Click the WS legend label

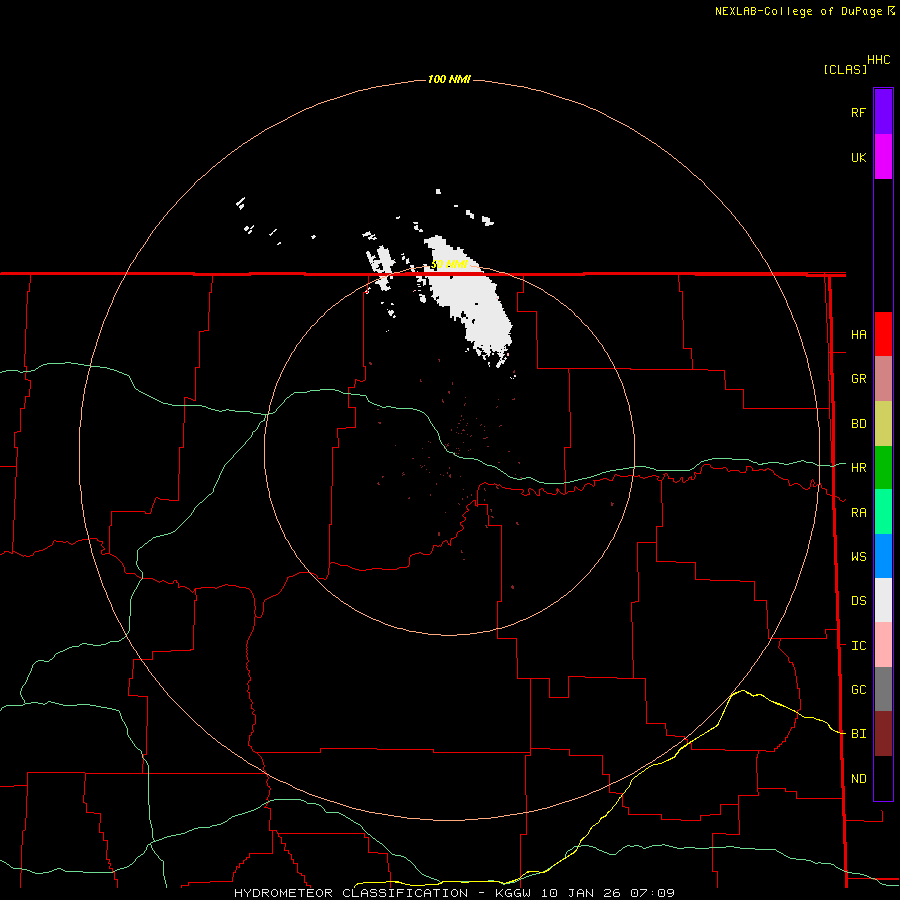(x=858, y=557)
